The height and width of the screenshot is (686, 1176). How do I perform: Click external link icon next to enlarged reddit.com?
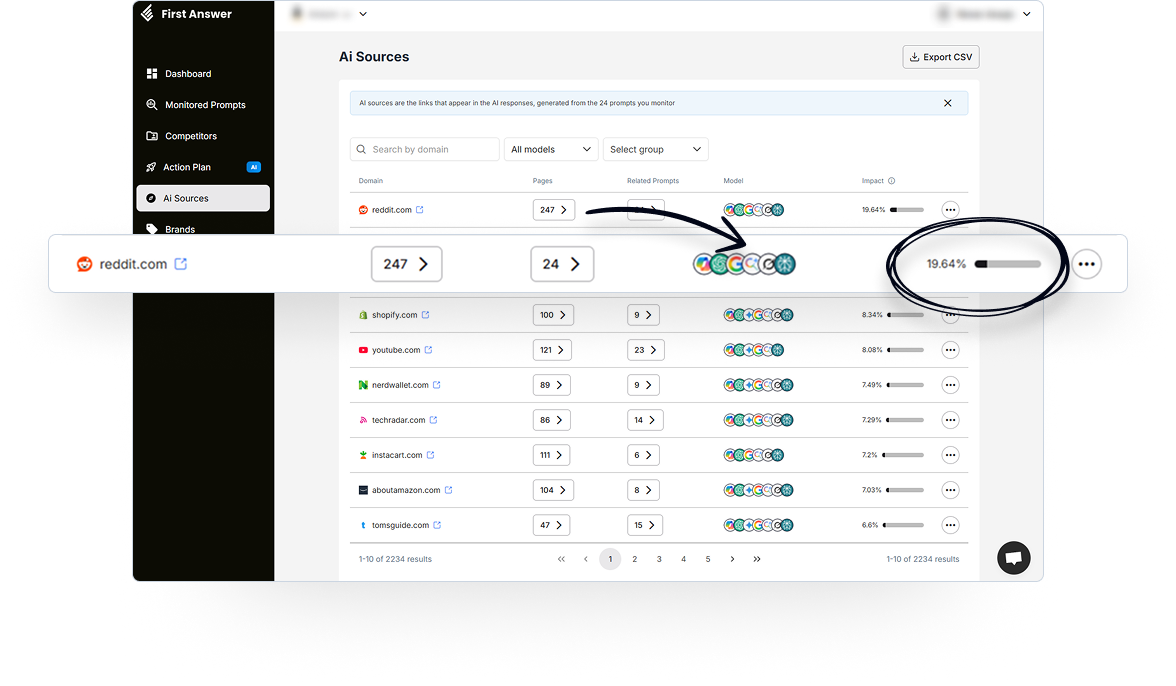coord(181,264)
